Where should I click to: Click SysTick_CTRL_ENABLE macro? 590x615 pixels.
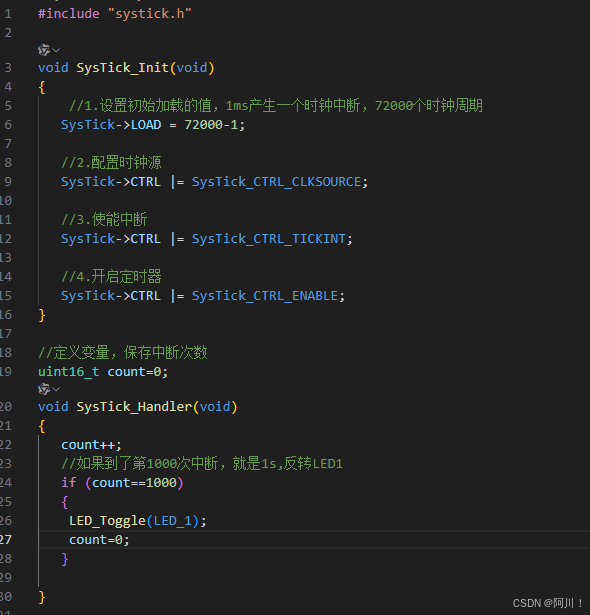265,296
